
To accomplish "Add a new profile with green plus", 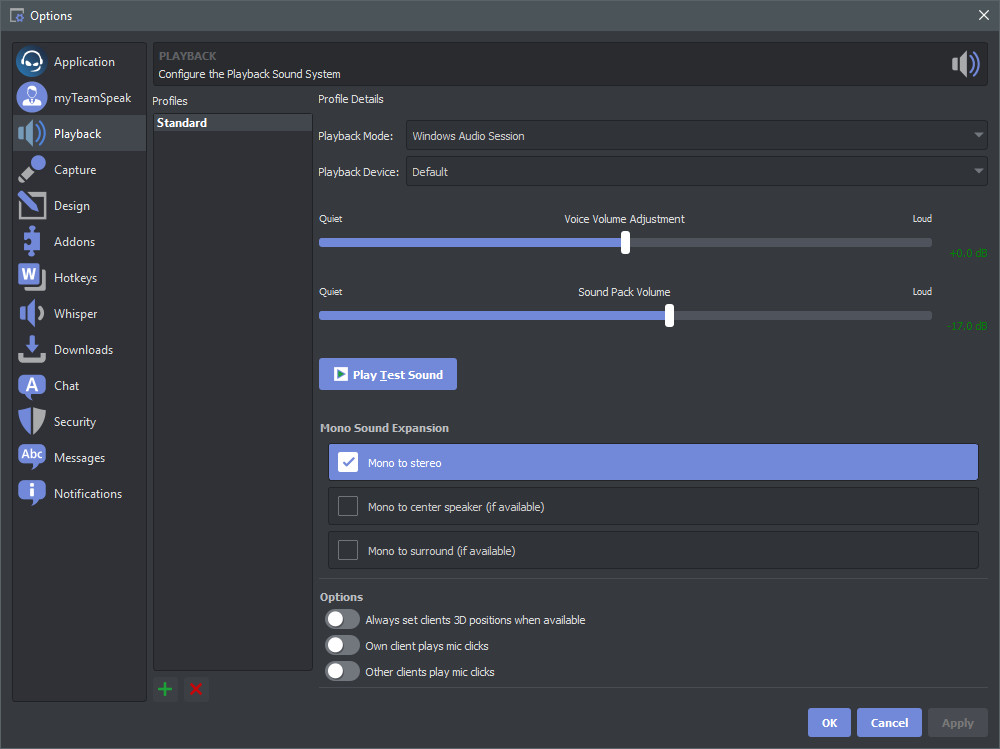I will (x=165, y=689).
